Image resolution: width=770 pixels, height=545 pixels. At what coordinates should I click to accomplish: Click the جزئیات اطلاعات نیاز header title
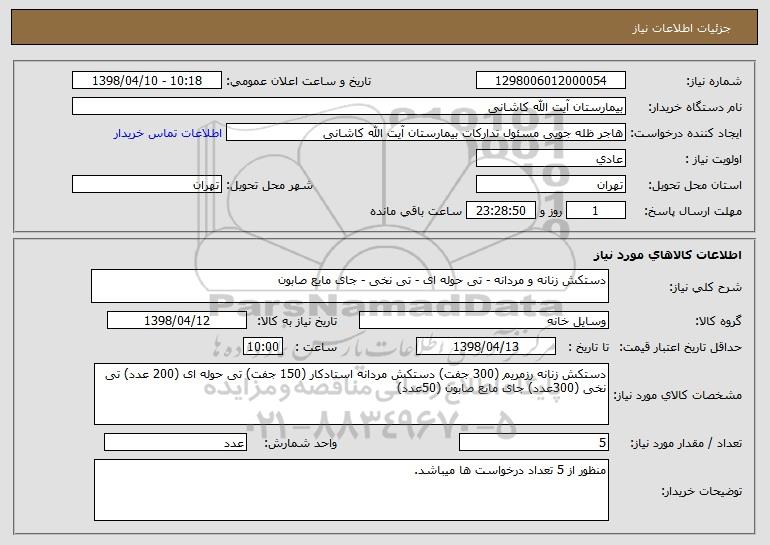point(681,28)
